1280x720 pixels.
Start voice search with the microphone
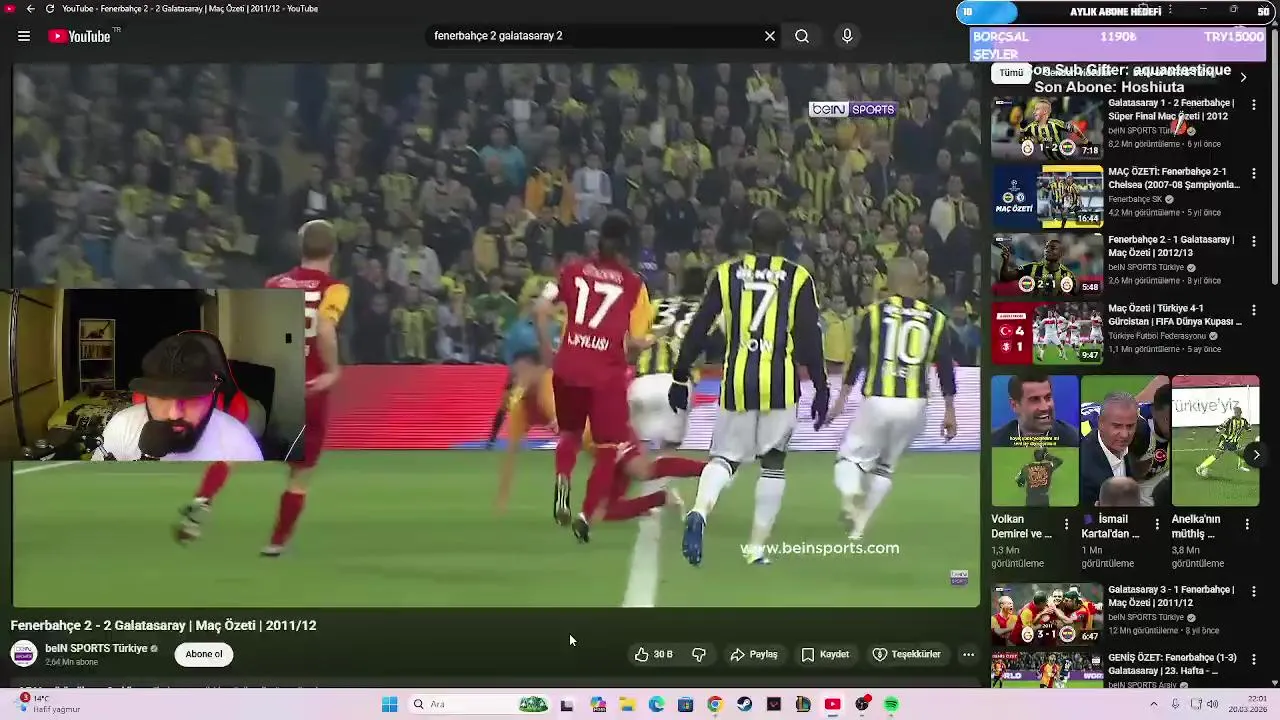click(847, 36)
